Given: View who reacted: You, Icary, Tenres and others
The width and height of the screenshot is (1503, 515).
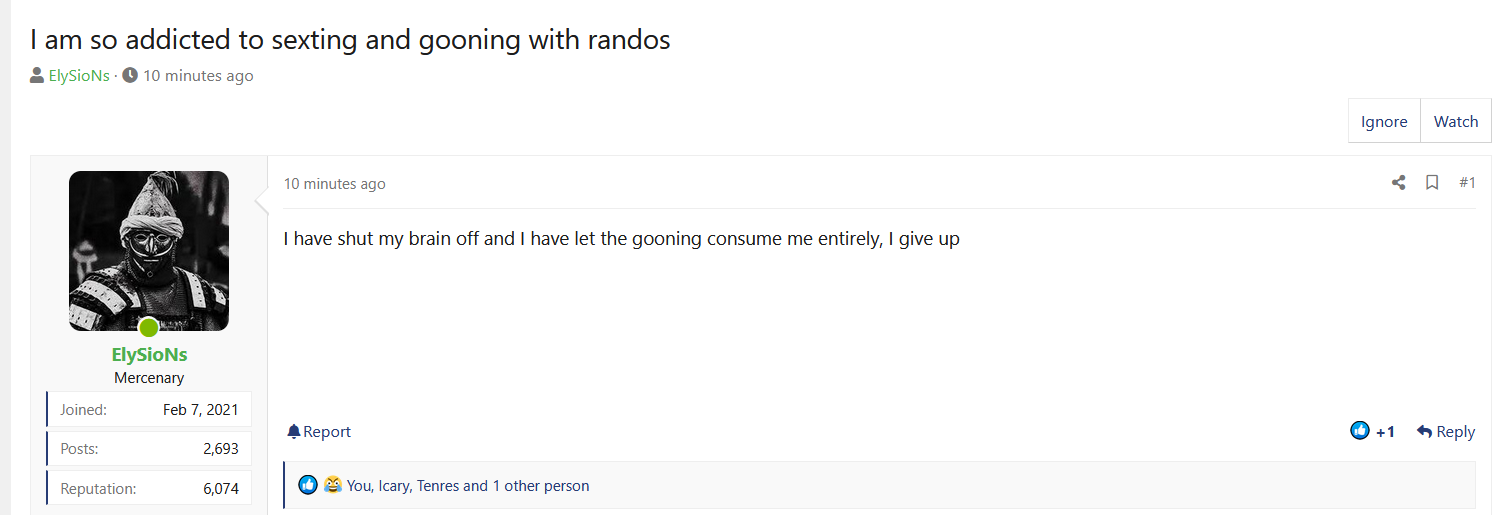Looking at the screenshot, I should tap(468, 486).
